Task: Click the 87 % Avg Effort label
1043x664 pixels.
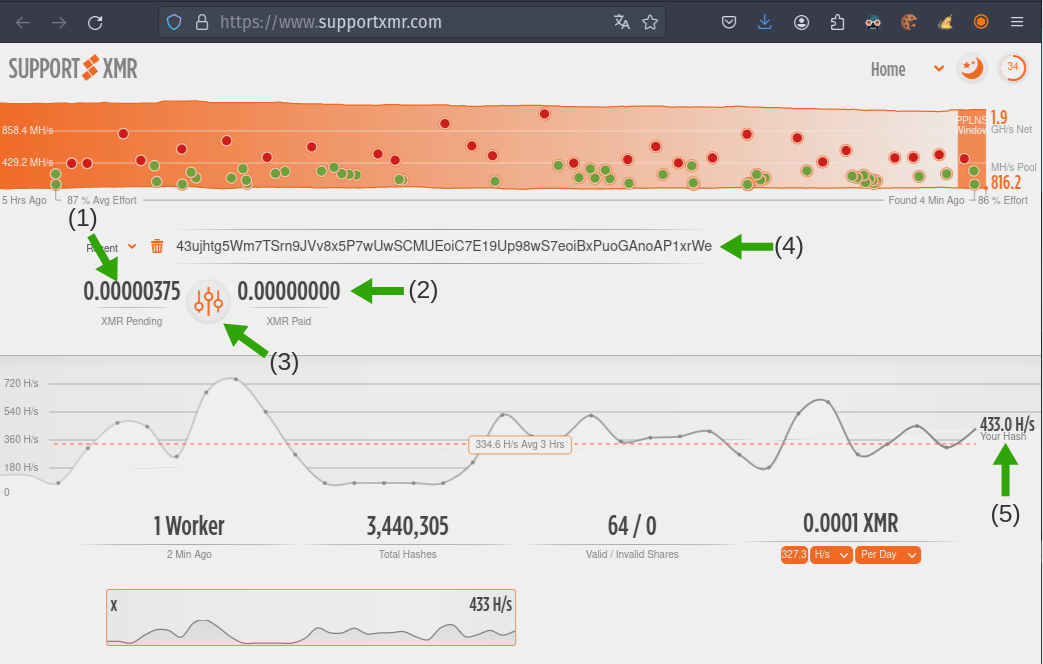Action: click(x=102, y=200)
